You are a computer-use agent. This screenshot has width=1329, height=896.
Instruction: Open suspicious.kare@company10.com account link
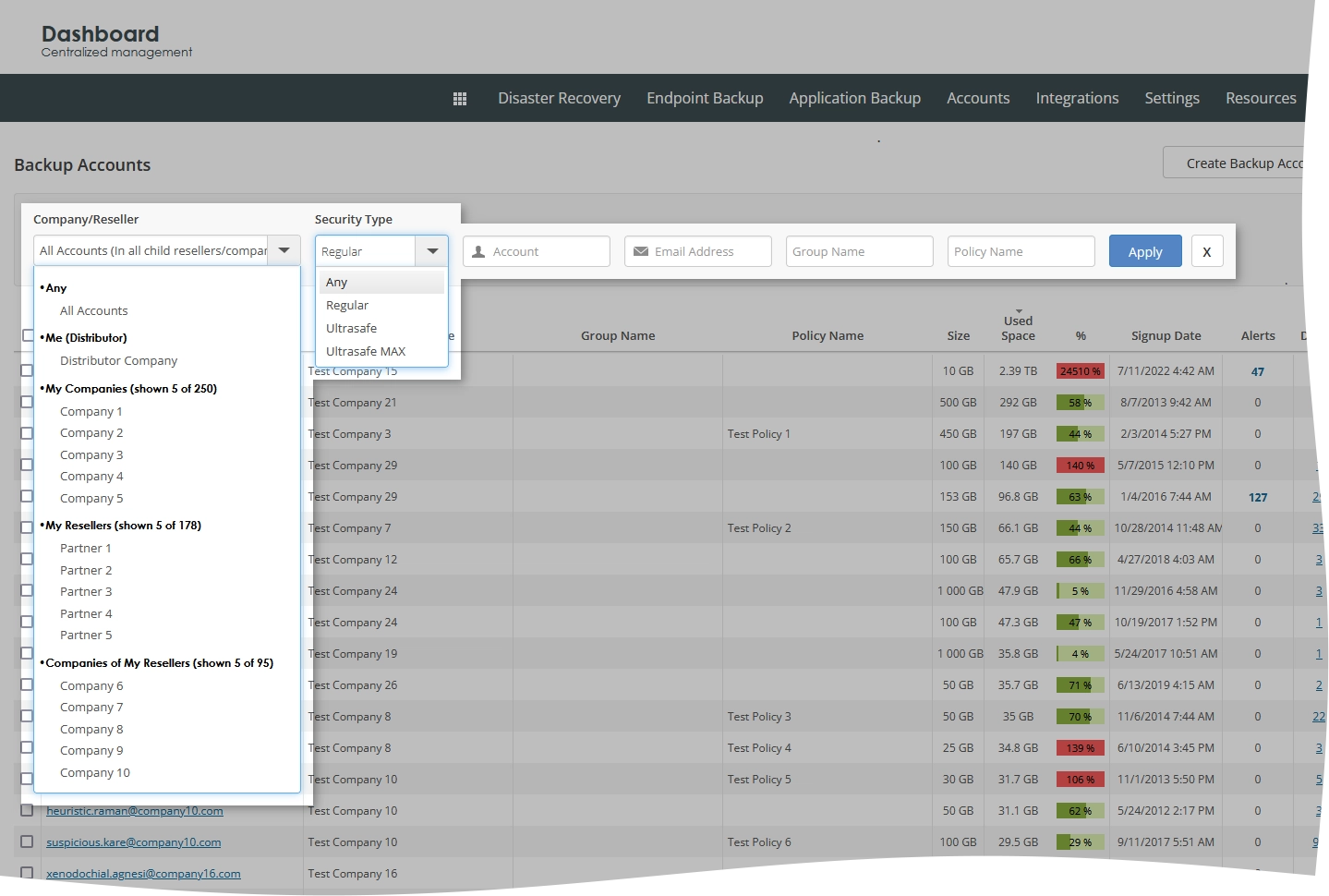pos(134,842)
